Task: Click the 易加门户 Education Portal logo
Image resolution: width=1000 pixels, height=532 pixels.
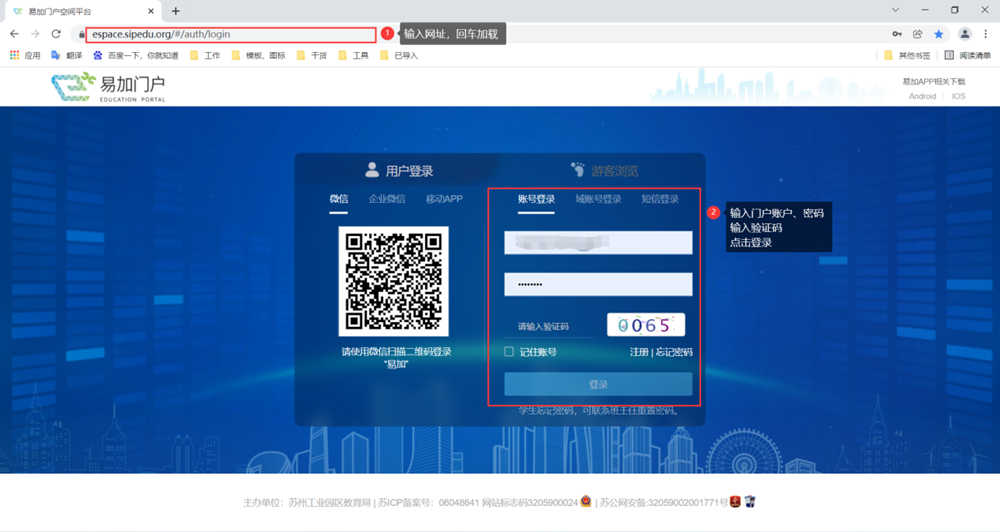Action: click(108, 88)
